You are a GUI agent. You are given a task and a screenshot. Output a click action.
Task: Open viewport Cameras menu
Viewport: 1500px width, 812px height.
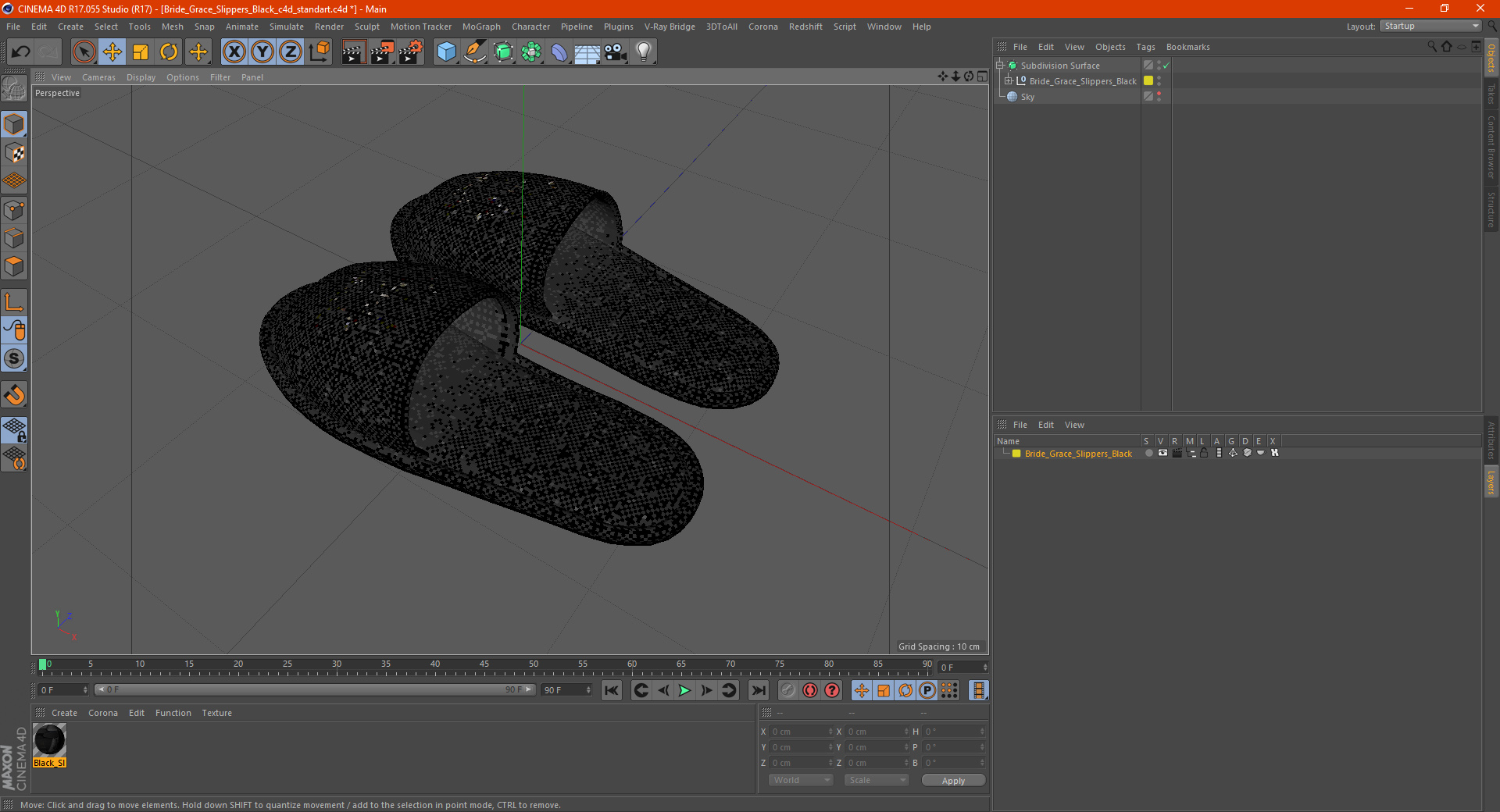click(x=98, y=77)
